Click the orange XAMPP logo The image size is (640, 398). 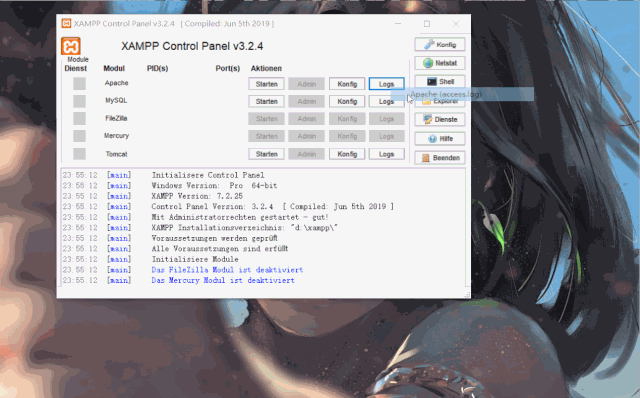coord(71,46)
